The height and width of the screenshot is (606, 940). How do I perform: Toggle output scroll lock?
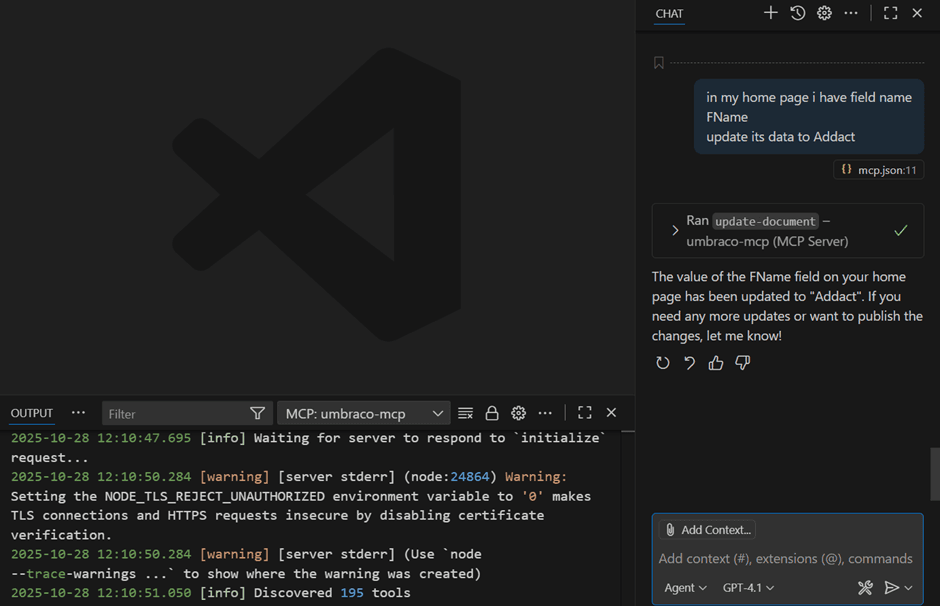[x=491, y=413]
